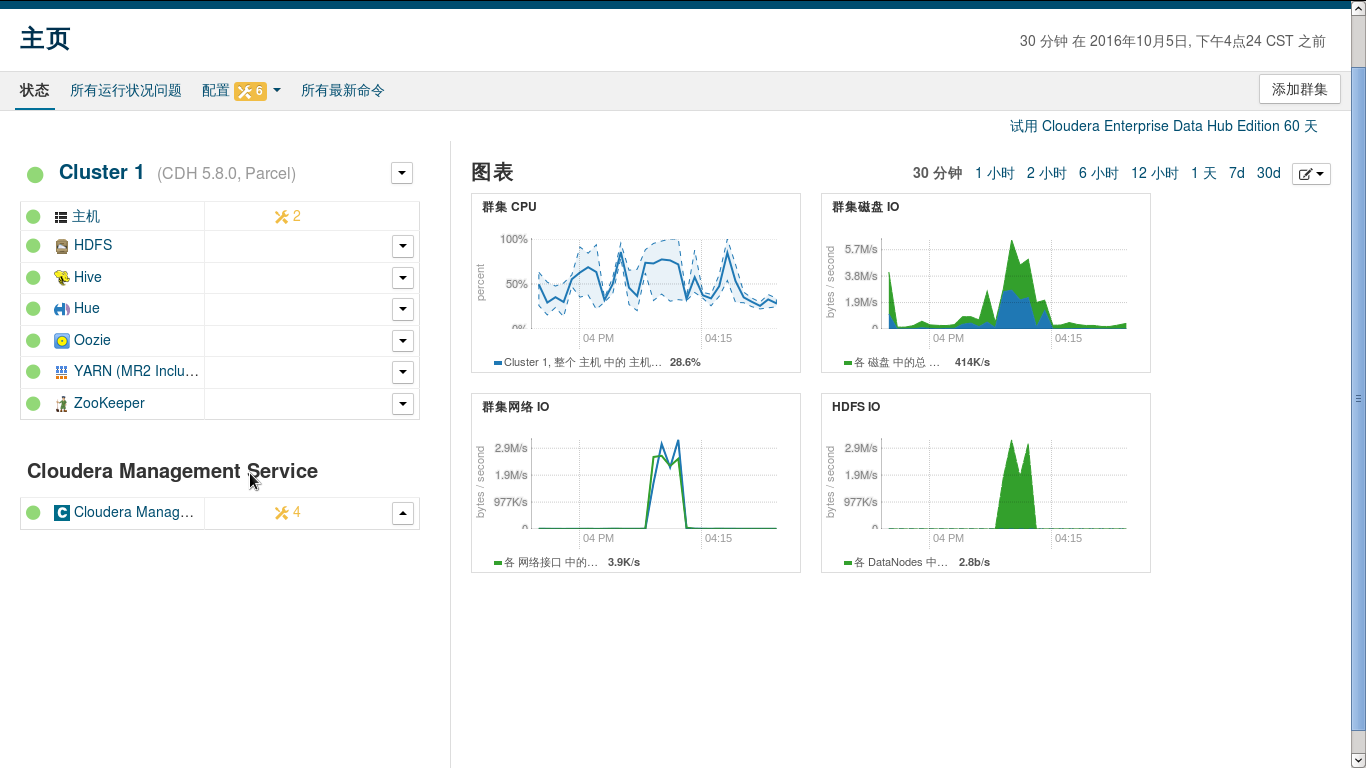Viewport: 1366px width, 768px height.
Task: Click the scrollbar up arrow
Action: point(1358,6)
